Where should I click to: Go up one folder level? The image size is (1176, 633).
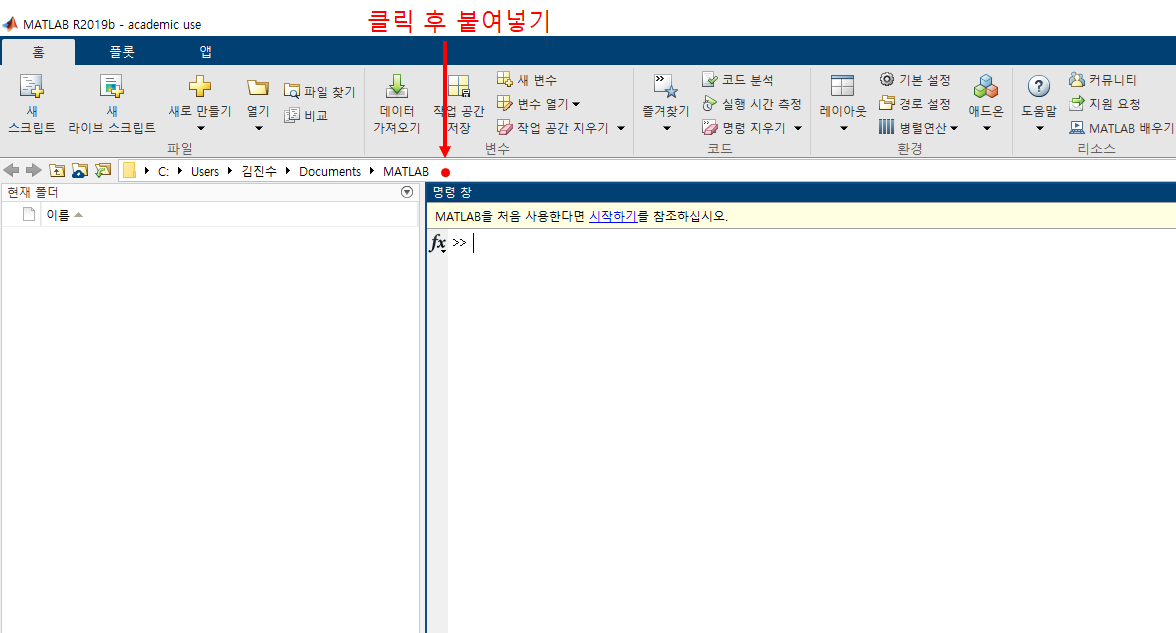pos(57,170)
